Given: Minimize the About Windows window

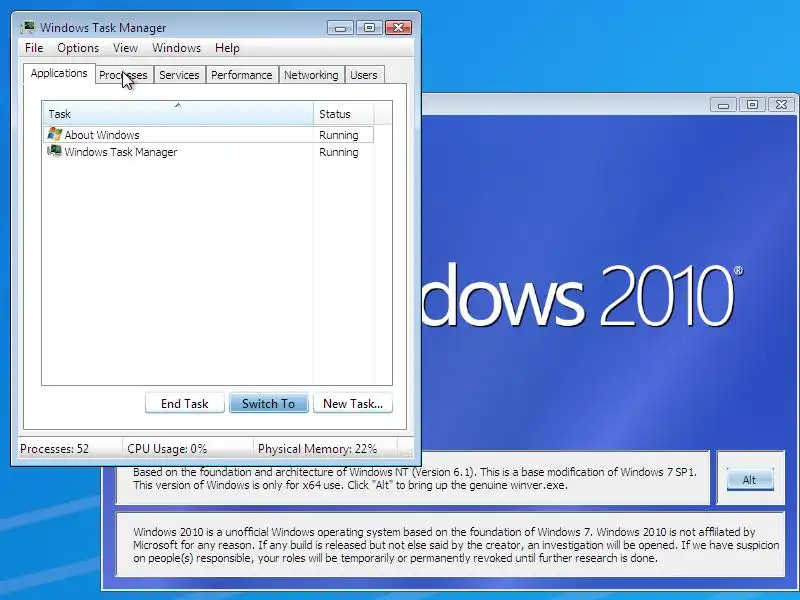Looking at the screenshot, I should pyautogui.click(x=723, y=105).
